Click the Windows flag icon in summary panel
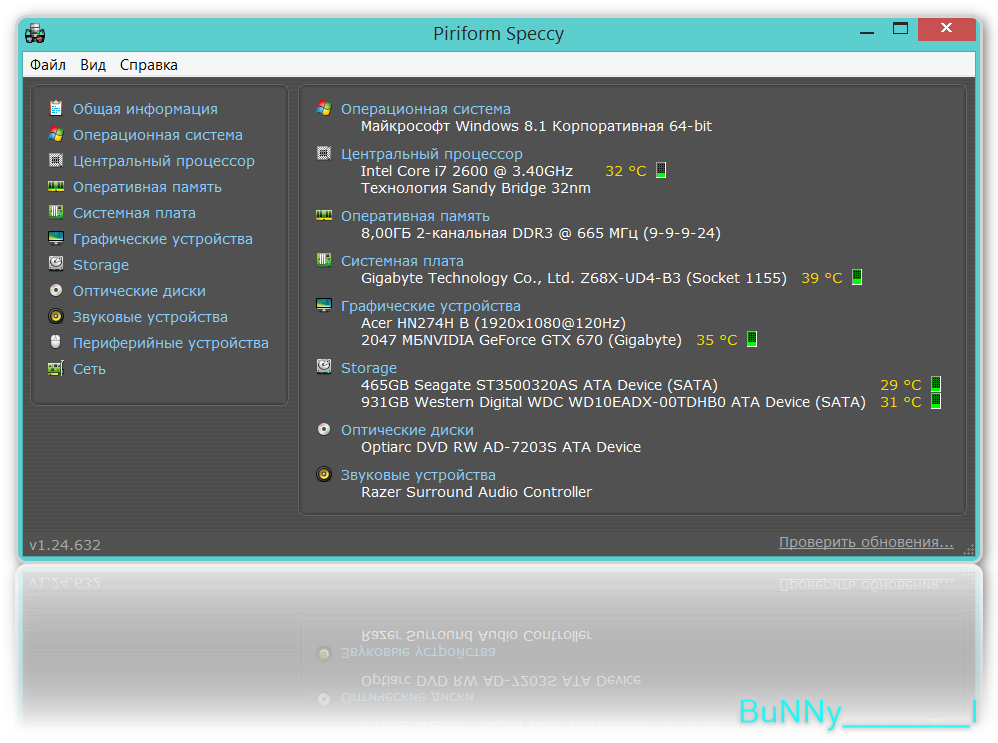 point(324,108)
